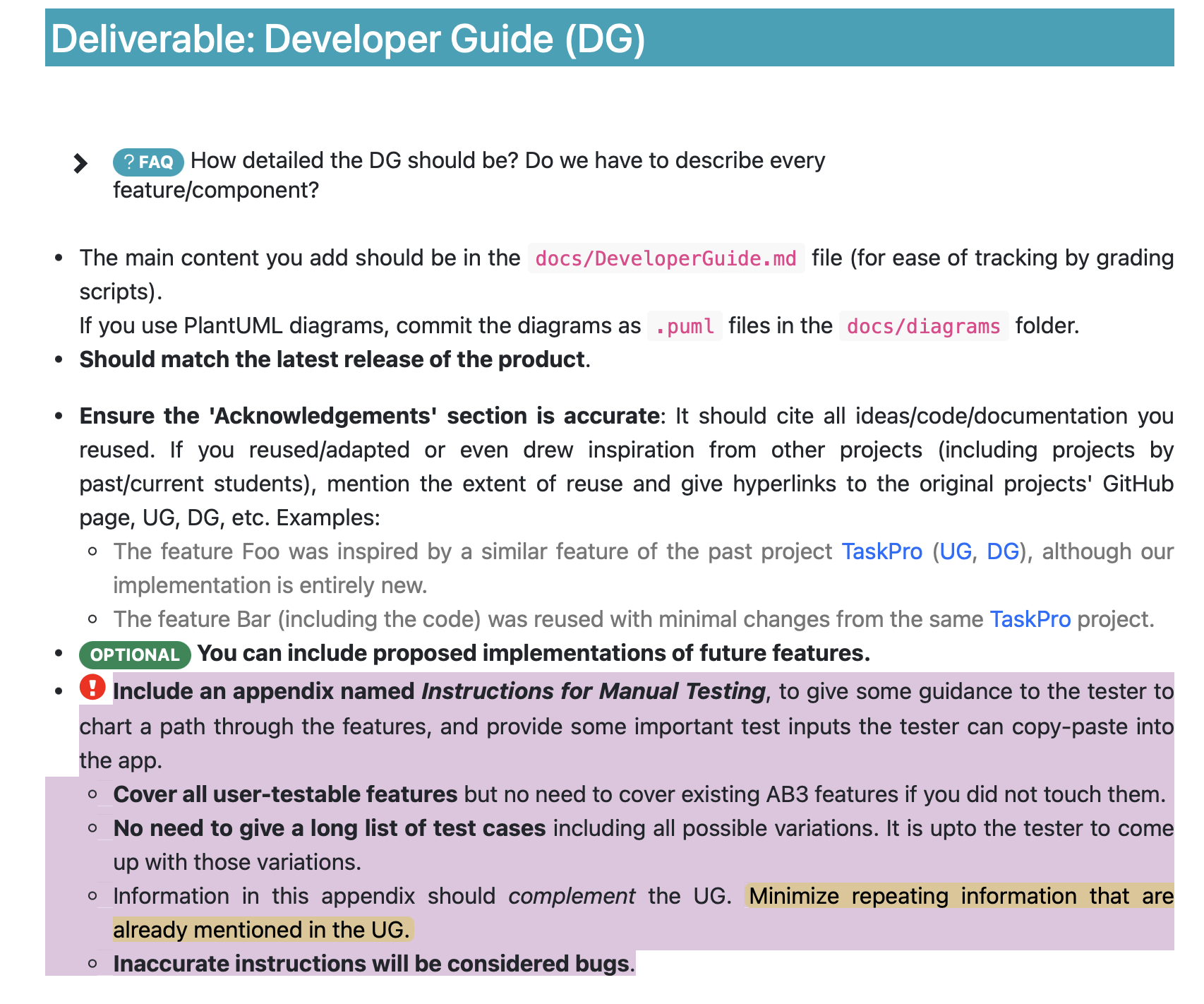Click the .puml code text
Viewport: 1204px width, 1004px height.
(685, 326)
